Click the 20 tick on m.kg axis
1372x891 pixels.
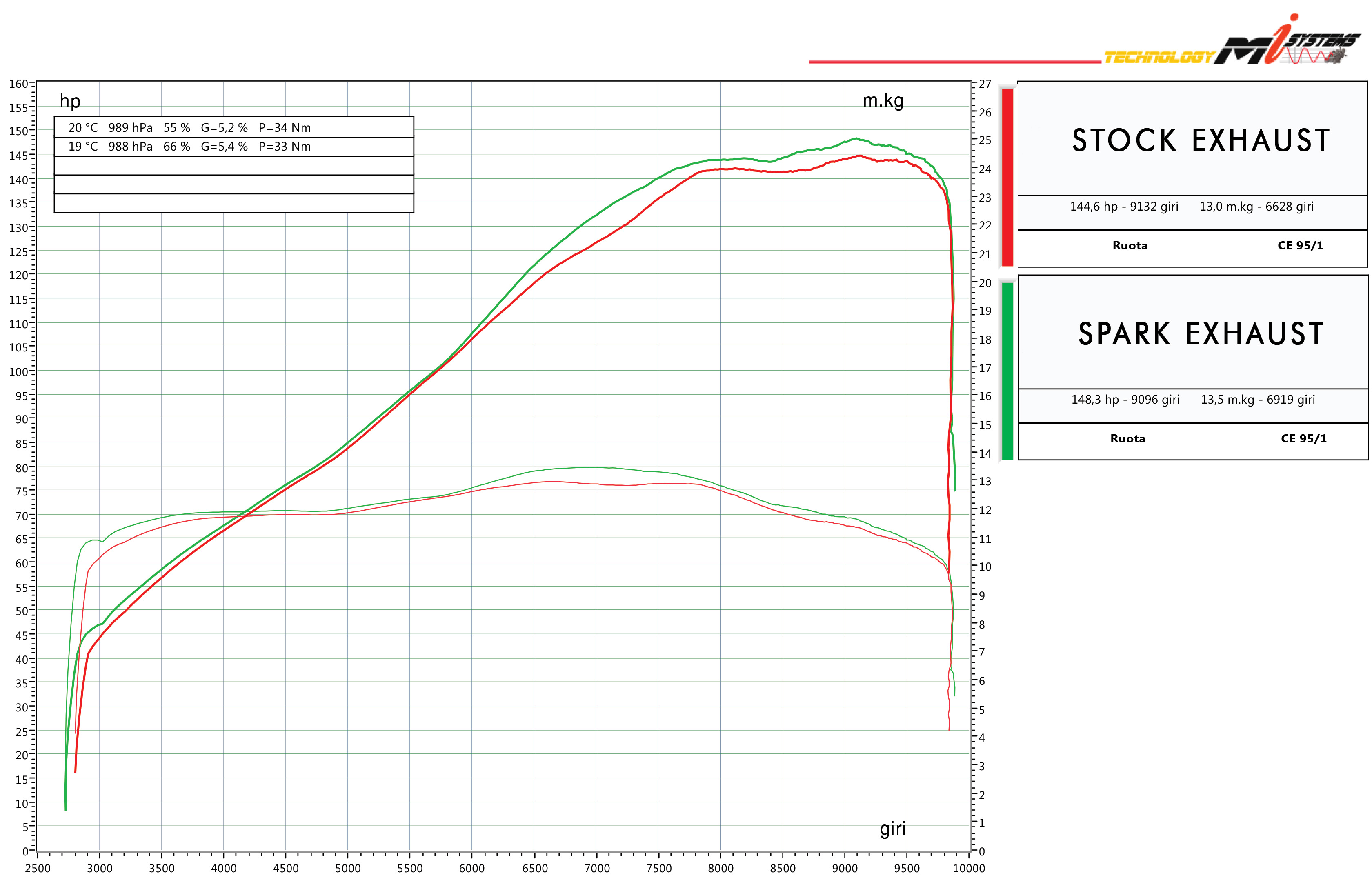point(985,283)
